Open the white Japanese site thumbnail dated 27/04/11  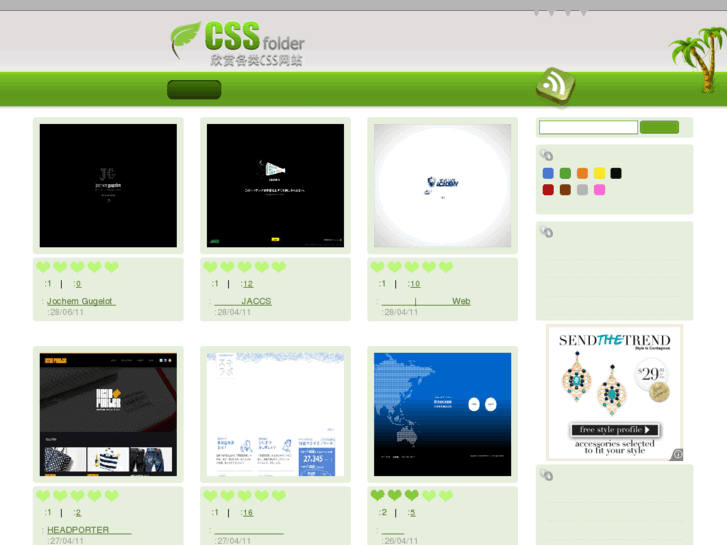click(275, 414)
